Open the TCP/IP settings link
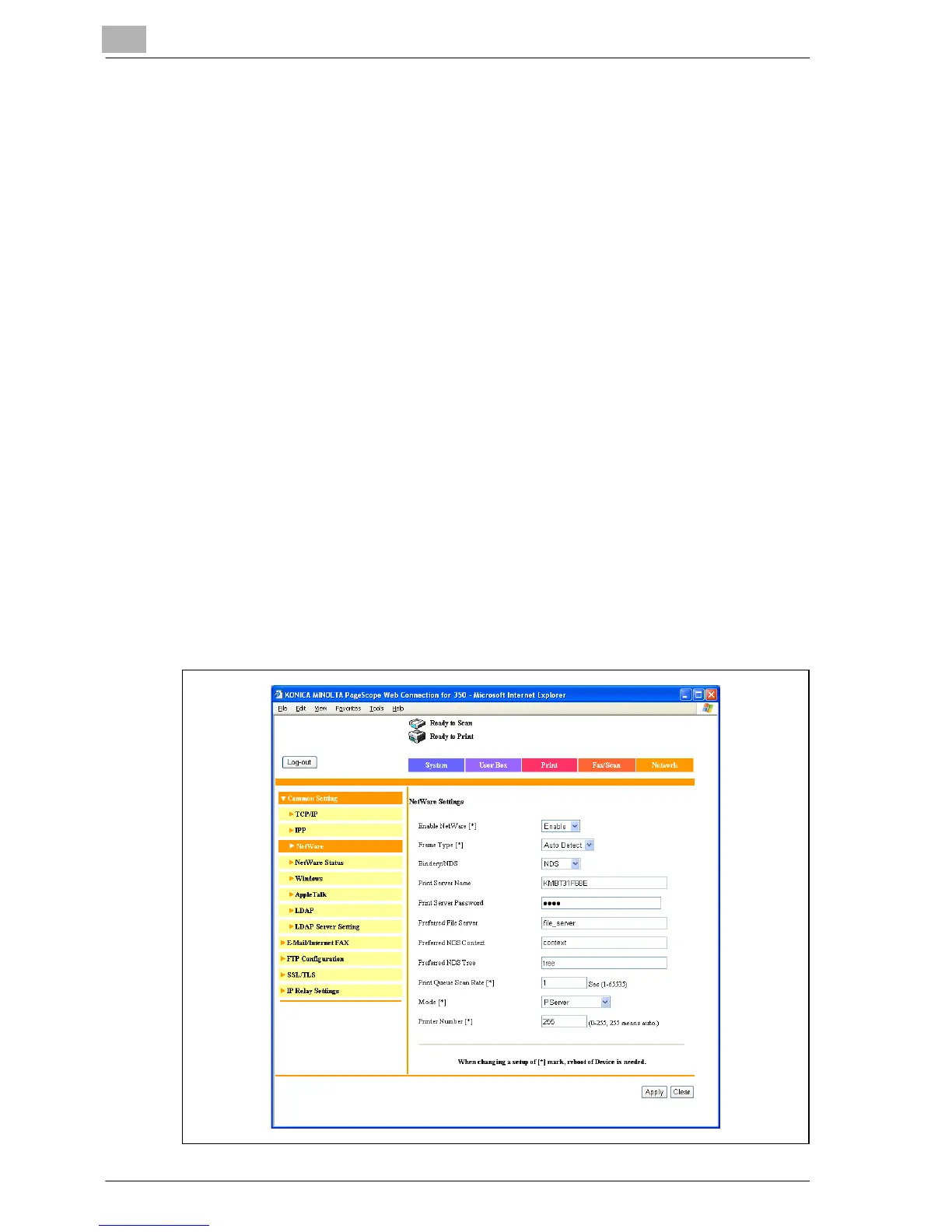Screen dimensions: 952x1232 coord(341,814)
